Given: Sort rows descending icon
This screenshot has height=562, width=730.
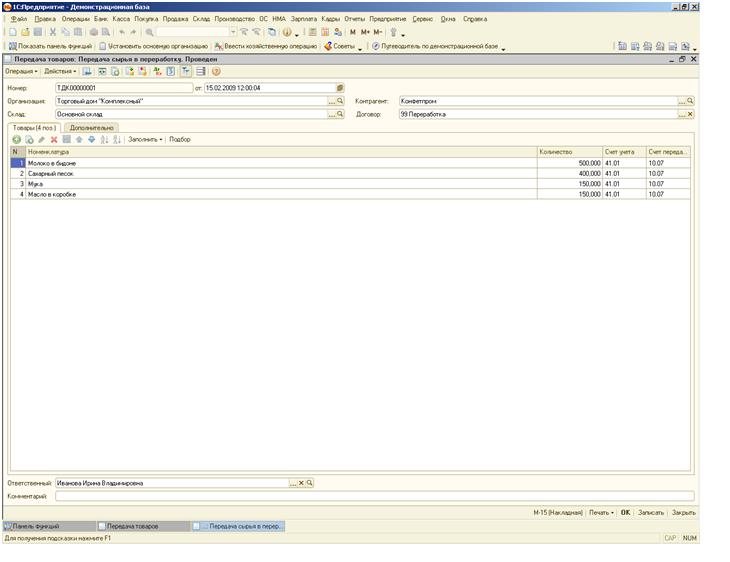Looking at the screenshot, I should pyautogui.click(x=117, y=139).
